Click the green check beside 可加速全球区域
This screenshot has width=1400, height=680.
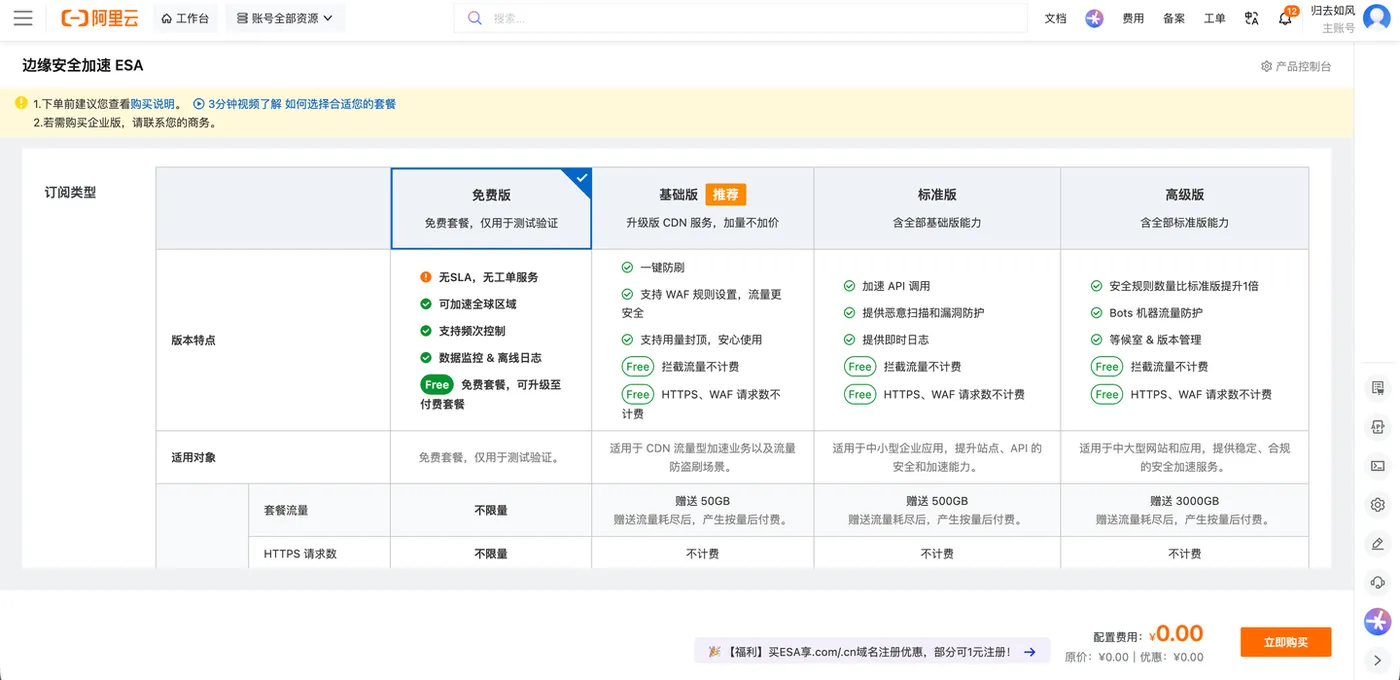426,304
